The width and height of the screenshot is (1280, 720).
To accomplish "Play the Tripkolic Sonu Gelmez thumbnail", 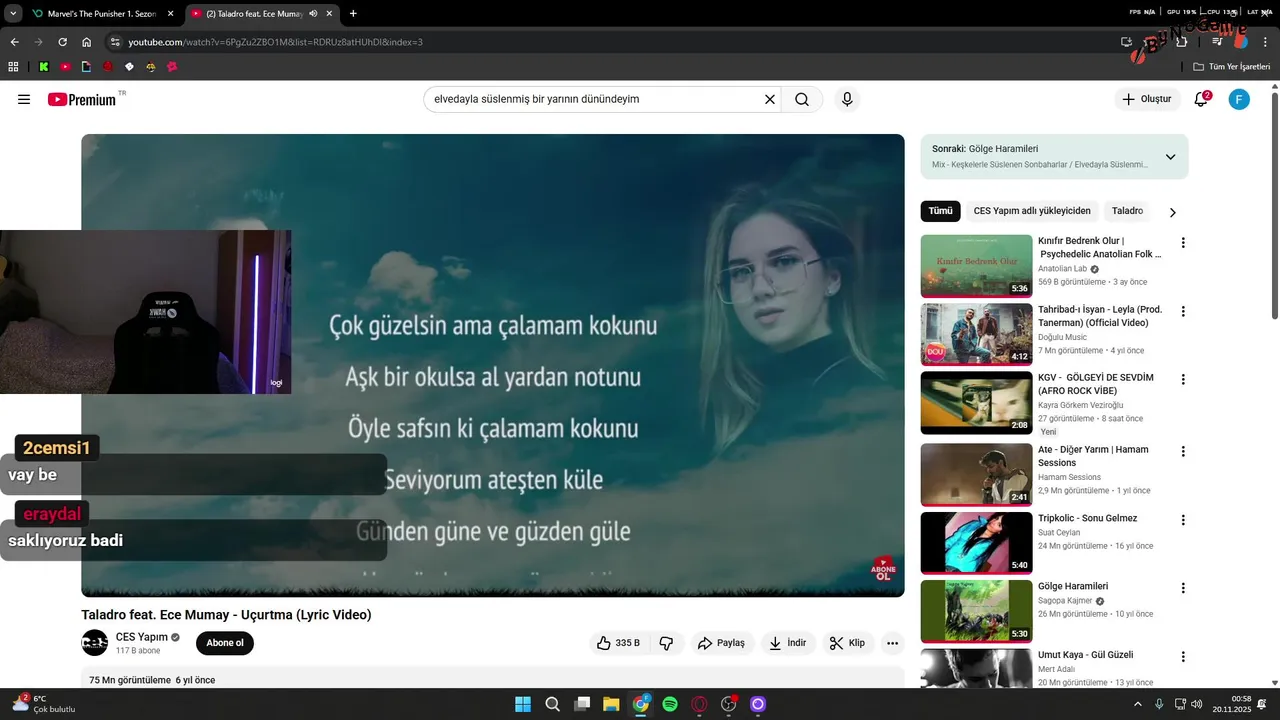I will (x=976, y=543).
